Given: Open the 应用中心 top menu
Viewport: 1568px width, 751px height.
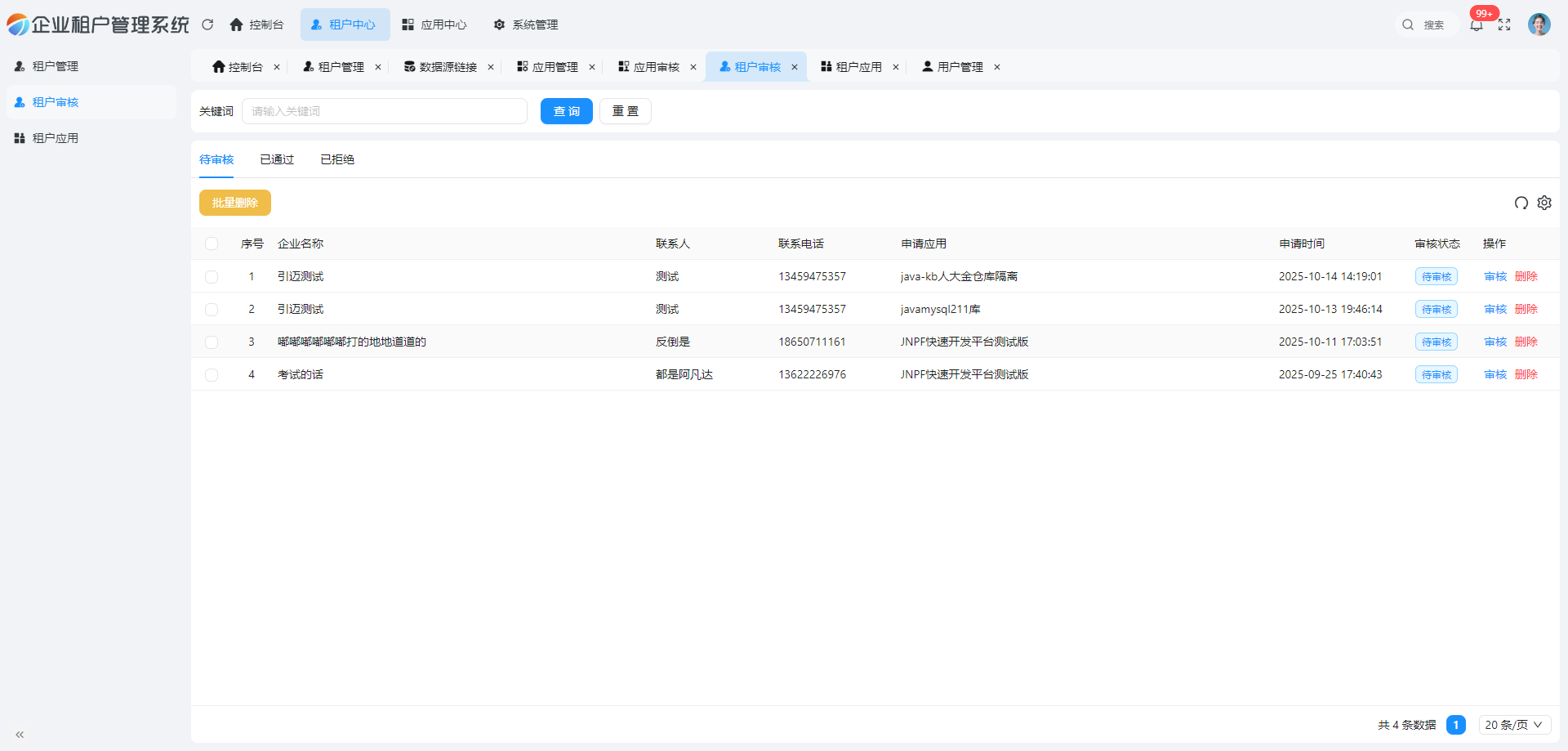Looking at the screenshot, I should [434, 25].
